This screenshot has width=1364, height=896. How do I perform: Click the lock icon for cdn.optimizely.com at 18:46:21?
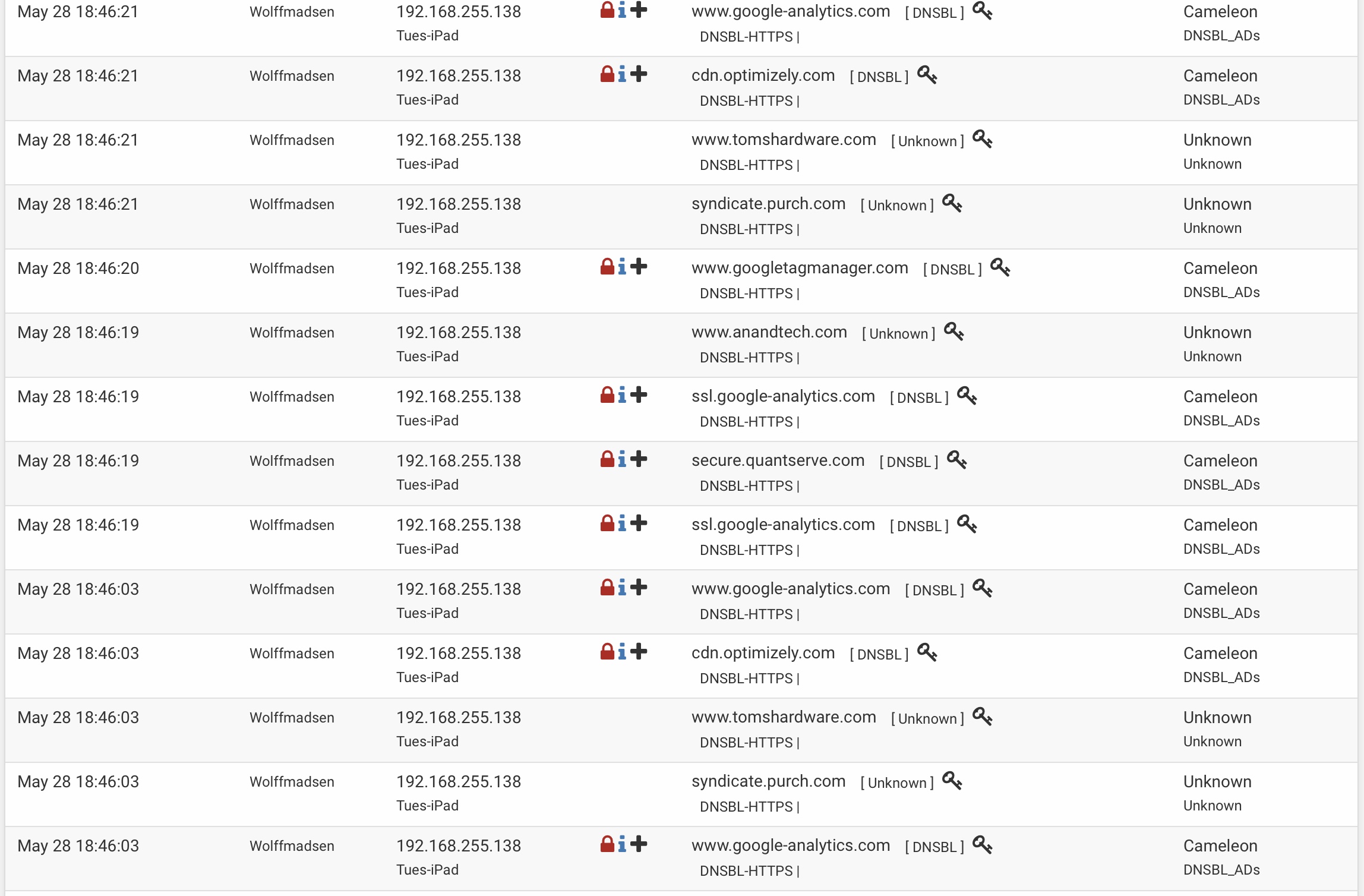point(607,74)
